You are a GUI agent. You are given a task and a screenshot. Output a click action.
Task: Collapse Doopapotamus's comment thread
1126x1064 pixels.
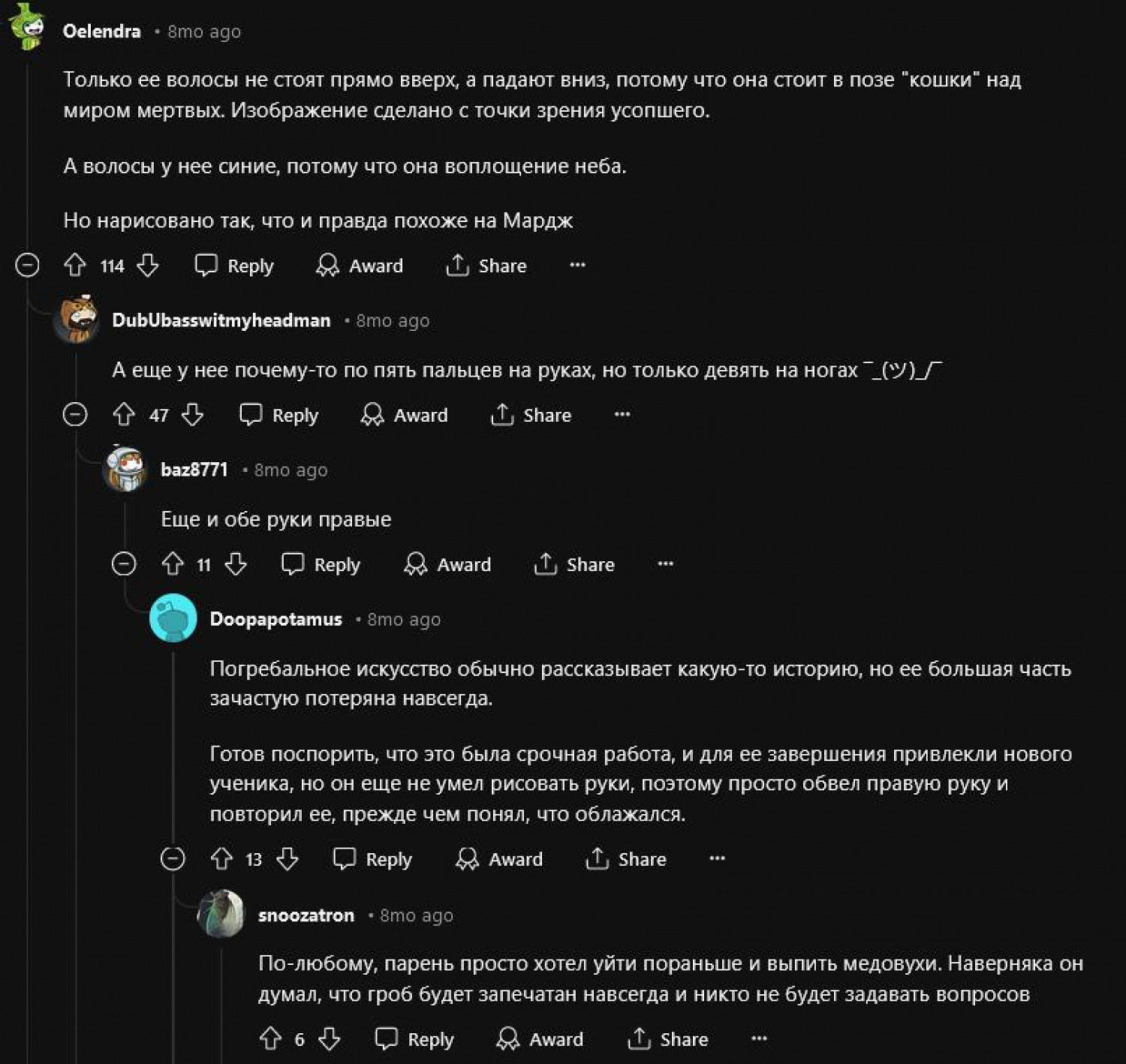pos(173,858)
